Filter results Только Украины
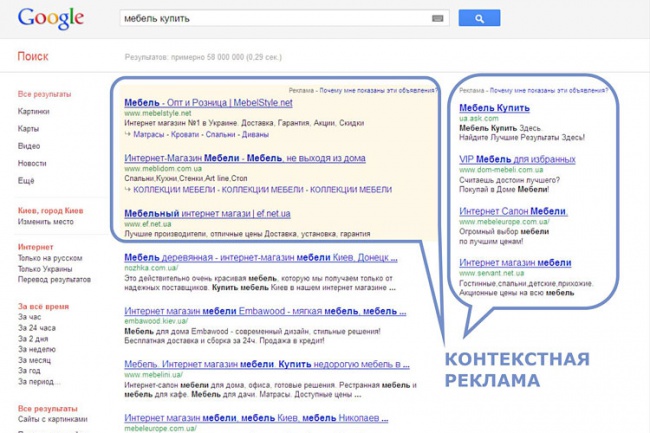The height and width of the screenshot is (433, 650). (45, 269)
